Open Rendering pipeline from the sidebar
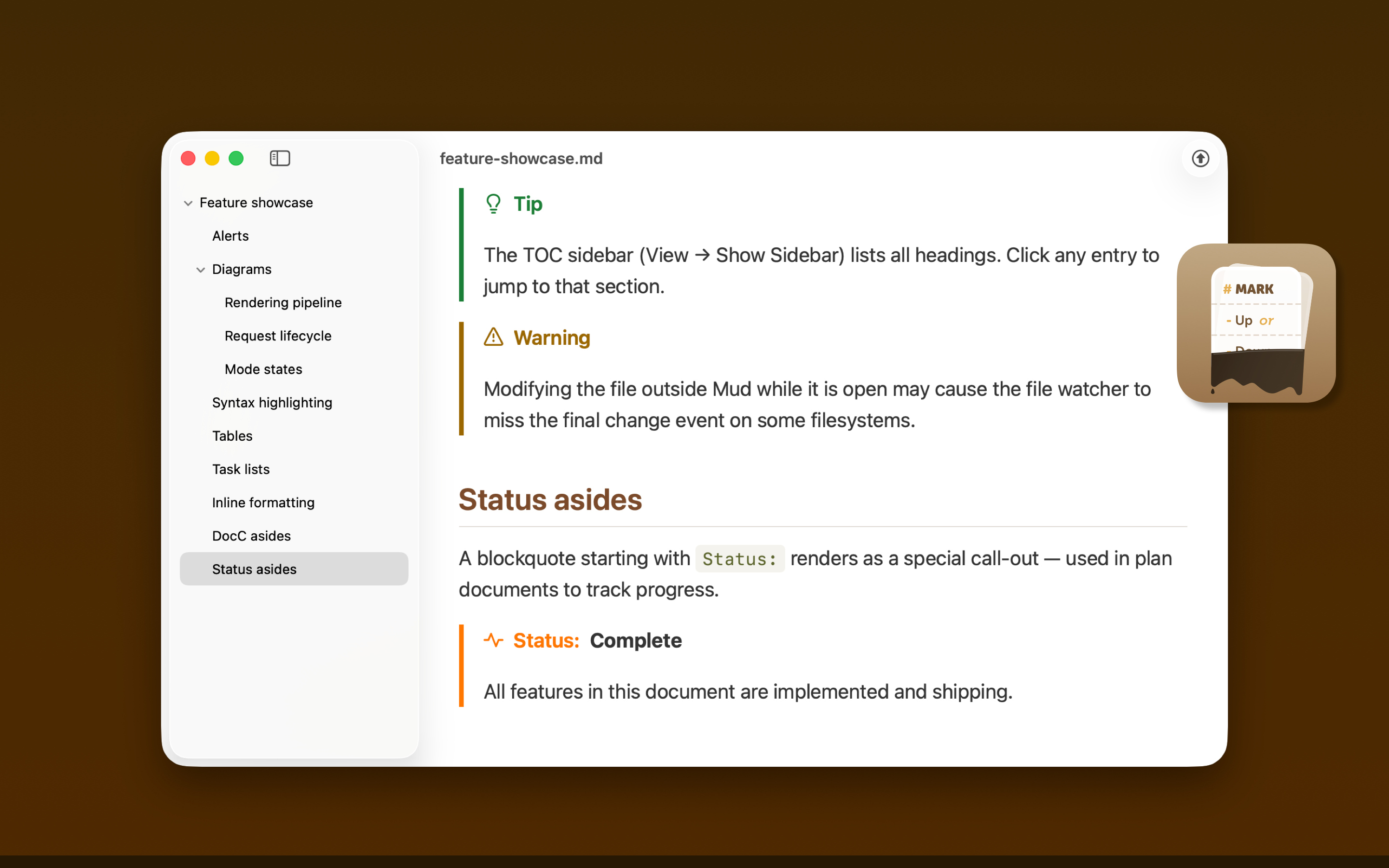Viewport: 1389px width, 868px height. point(283,302)
